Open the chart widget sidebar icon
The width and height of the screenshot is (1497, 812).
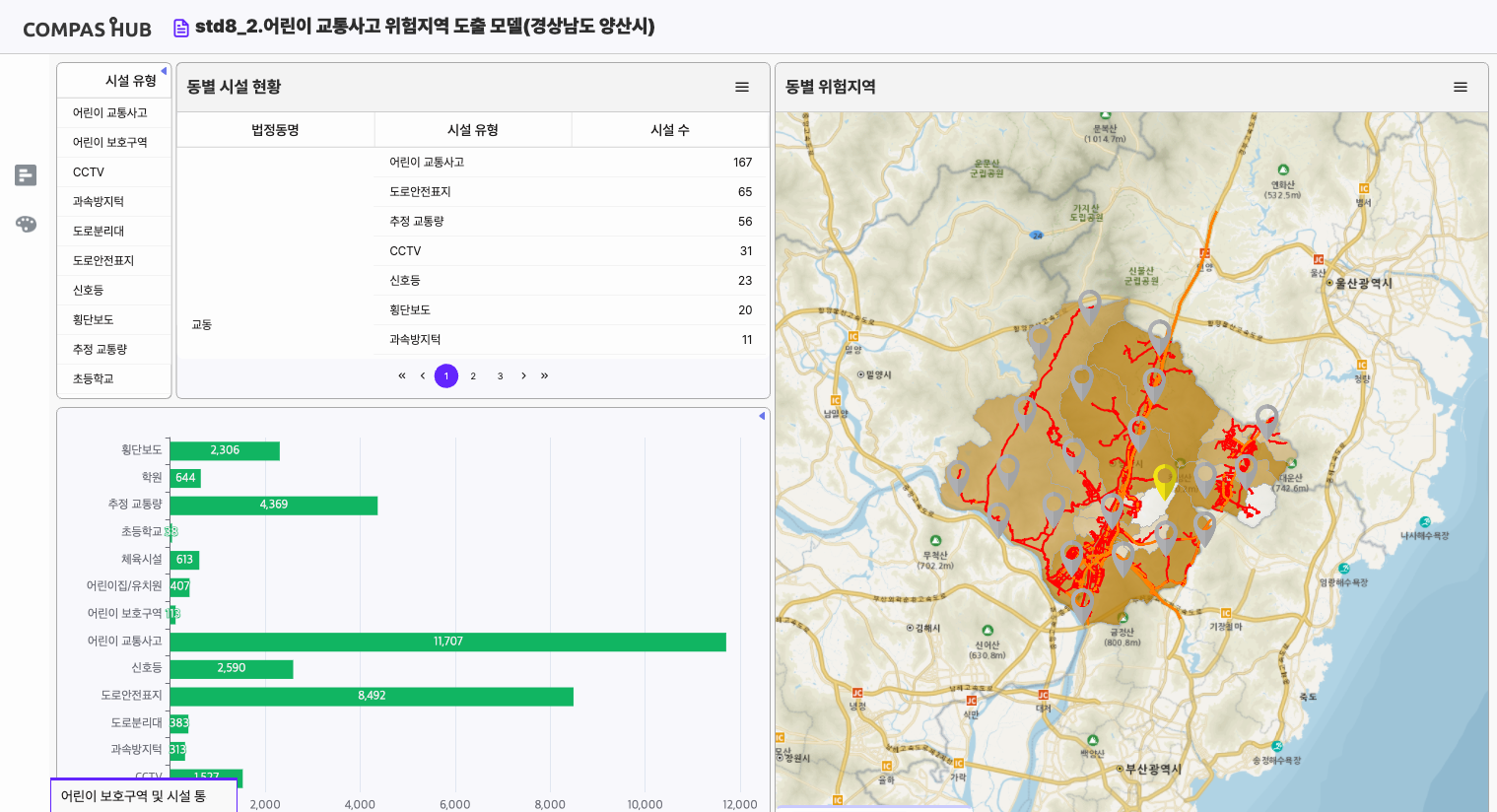[26, 175]
